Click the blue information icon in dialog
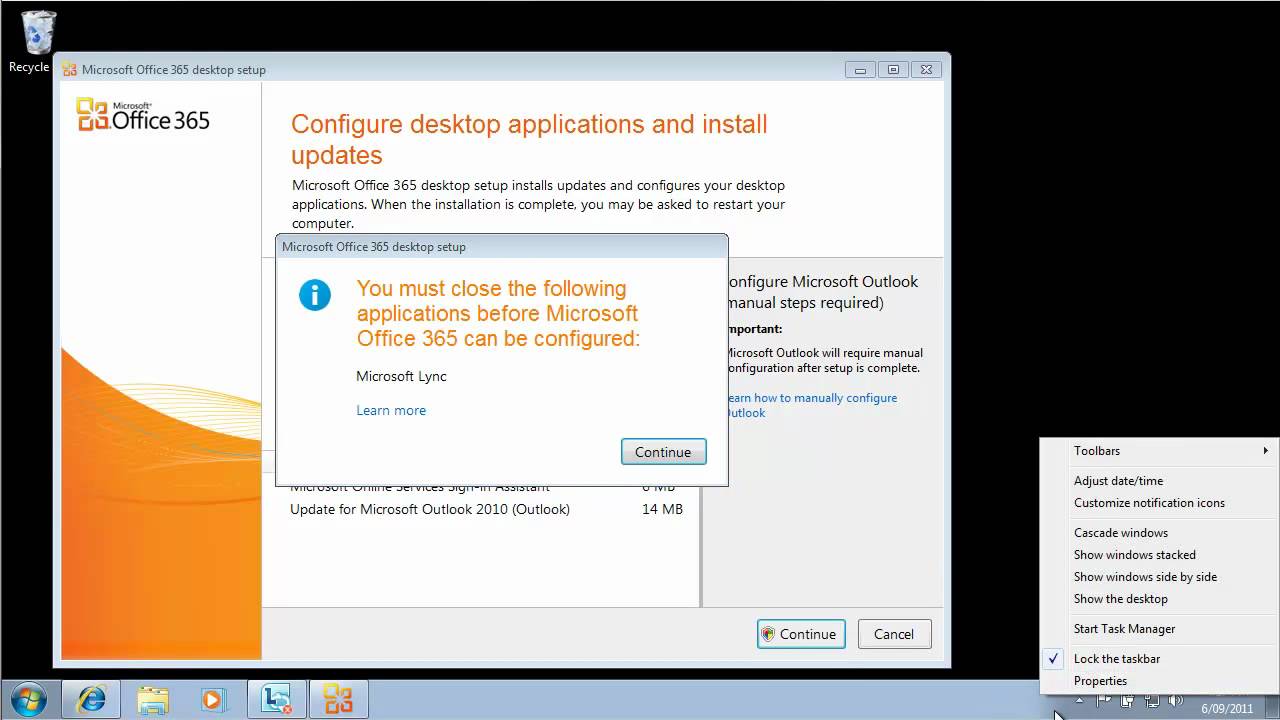The width and height of the screenshot is (1280, 720). click(315, 294)
